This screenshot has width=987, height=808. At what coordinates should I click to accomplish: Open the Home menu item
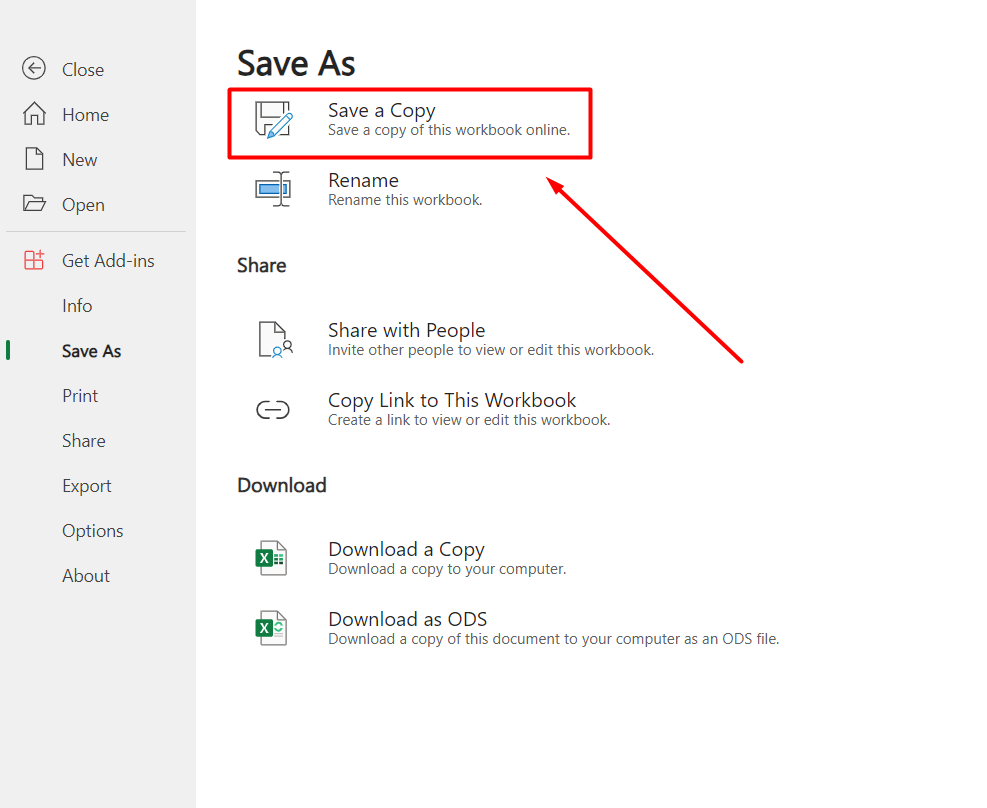(x=86, y=115)
